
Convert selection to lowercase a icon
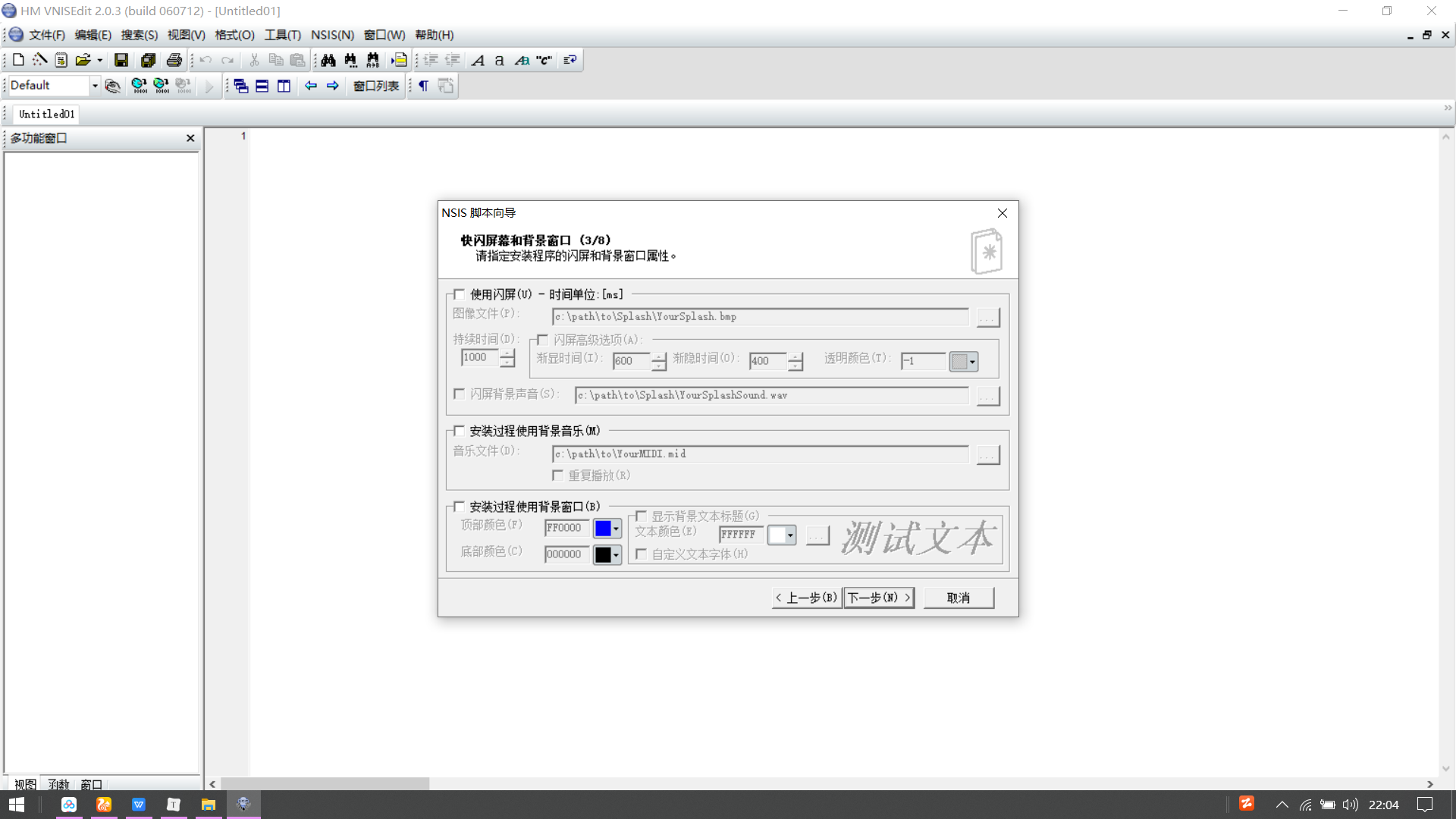(500, 60)
